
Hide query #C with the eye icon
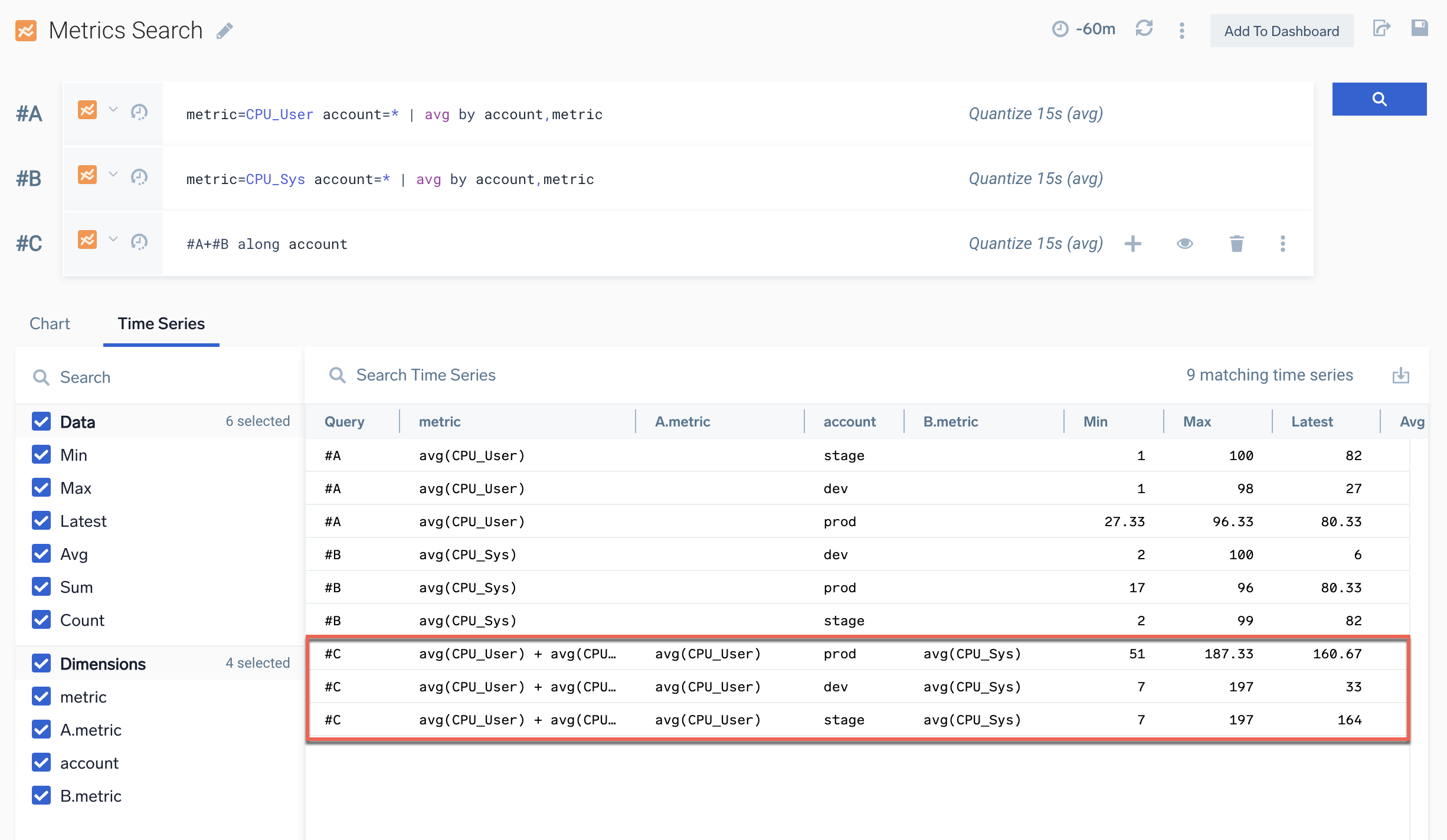(1184, 244)
